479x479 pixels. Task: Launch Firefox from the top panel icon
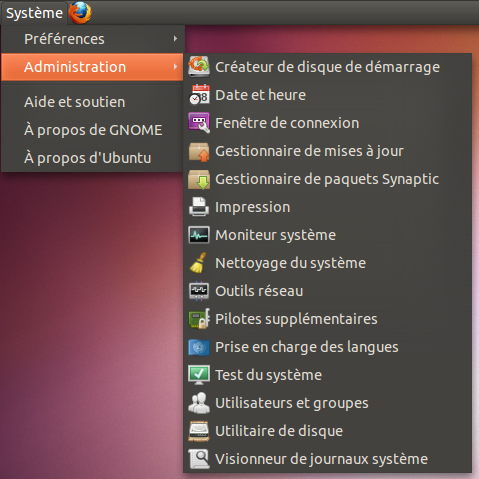pos(80,13)
